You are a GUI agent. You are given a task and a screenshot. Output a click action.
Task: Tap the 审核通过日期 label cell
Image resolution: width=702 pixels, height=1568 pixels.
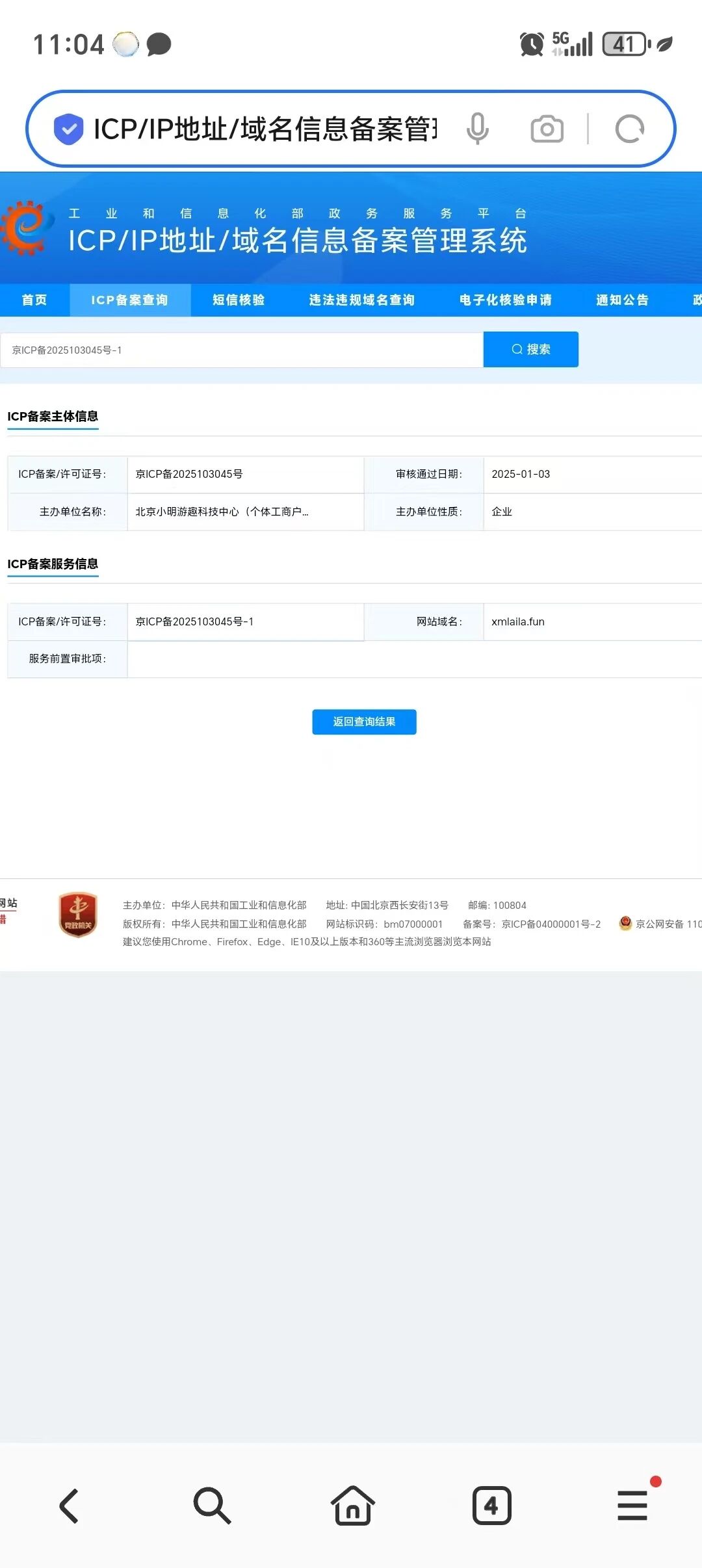pyautogui.click(x=424, y=474)
